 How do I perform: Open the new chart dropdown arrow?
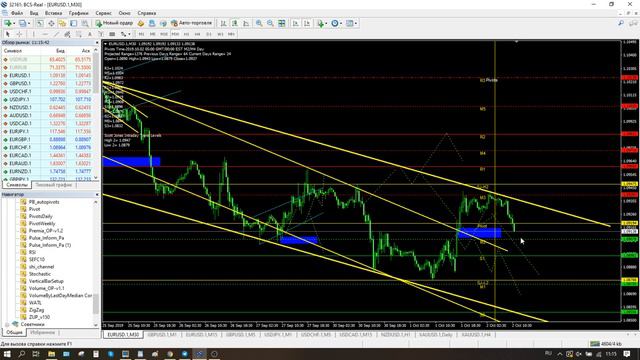(x=14, y=23)
